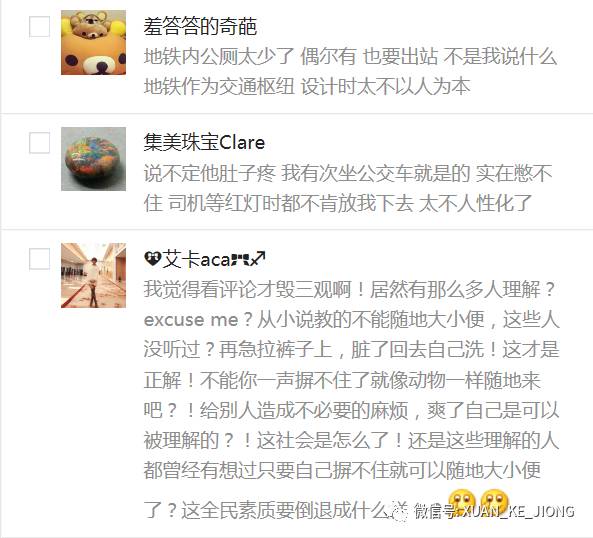593x538 pixels.
Task: Click the comment about 地铁内公厕太少了
Action: pyautogui.click(x=350, y=71)
